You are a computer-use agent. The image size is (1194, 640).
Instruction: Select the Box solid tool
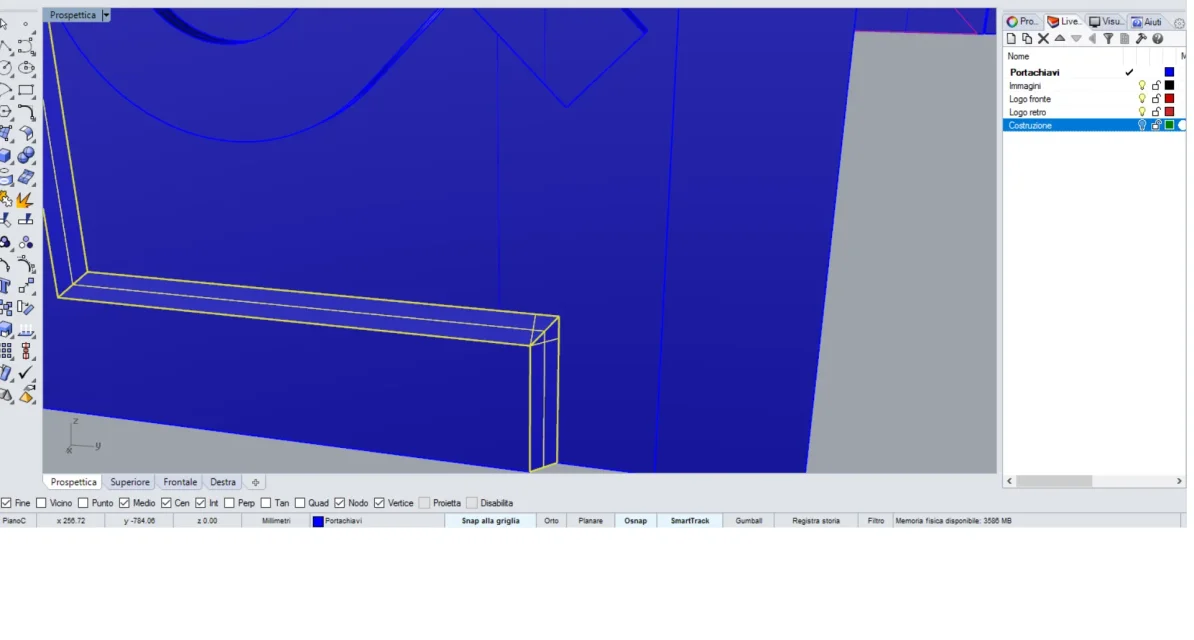coord(7,156)
